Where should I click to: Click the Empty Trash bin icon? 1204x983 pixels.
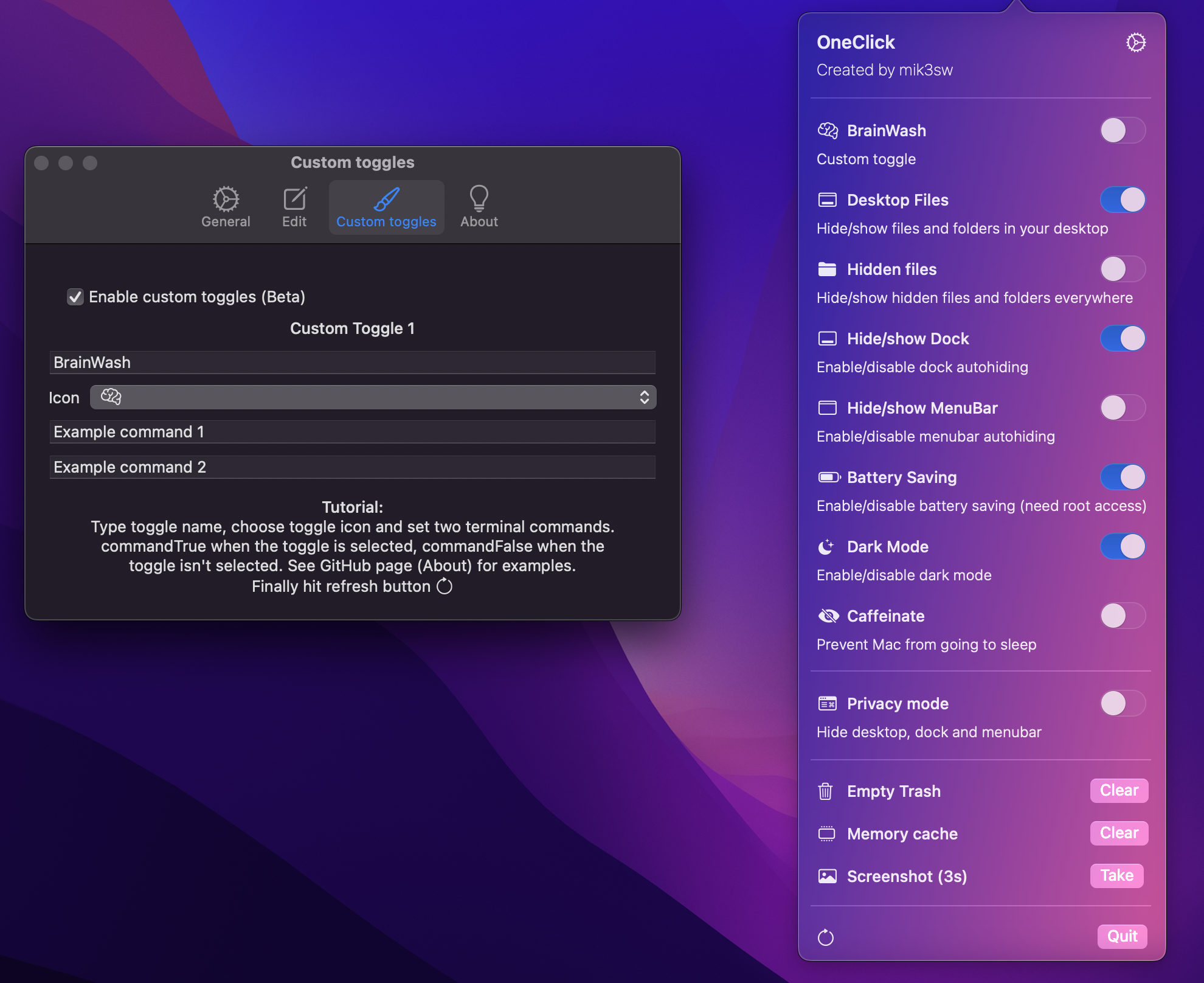[x=825, y=791]
